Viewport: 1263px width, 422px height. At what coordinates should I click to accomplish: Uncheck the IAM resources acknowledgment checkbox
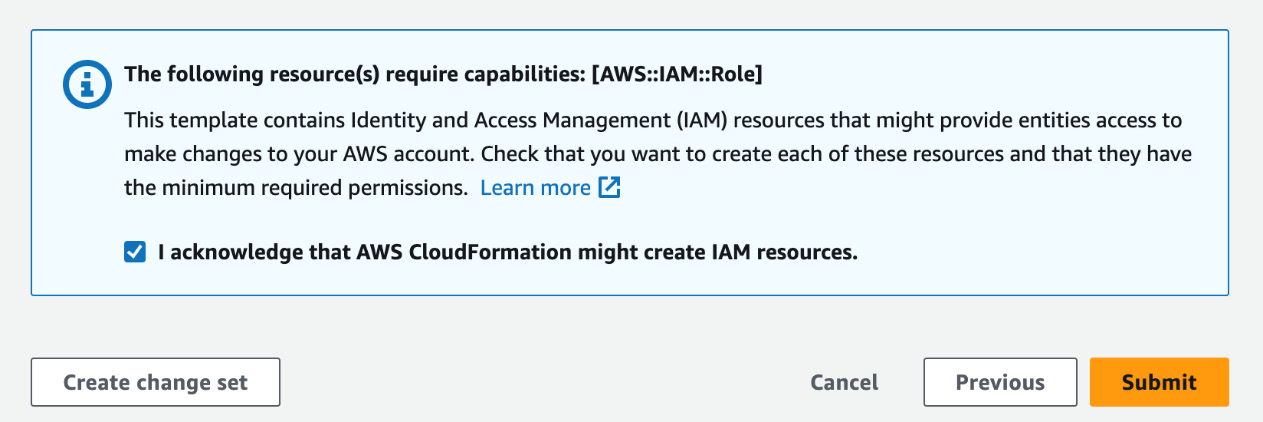(134, 252)
